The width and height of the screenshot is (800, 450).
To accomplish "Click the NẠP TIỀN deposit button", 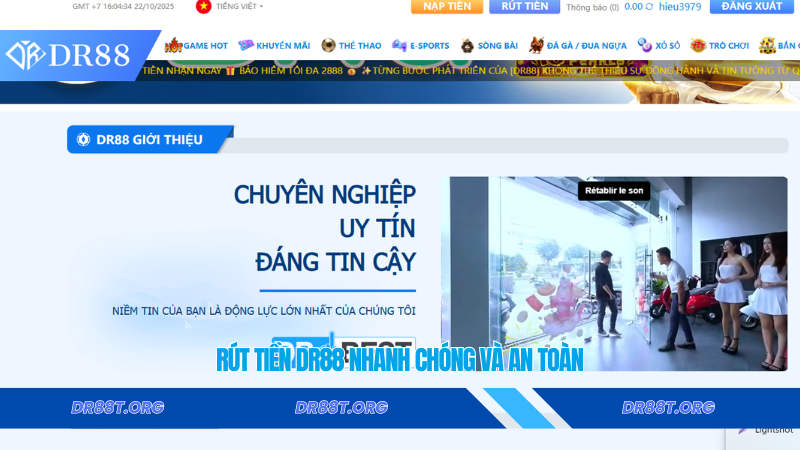I will 447,7.
